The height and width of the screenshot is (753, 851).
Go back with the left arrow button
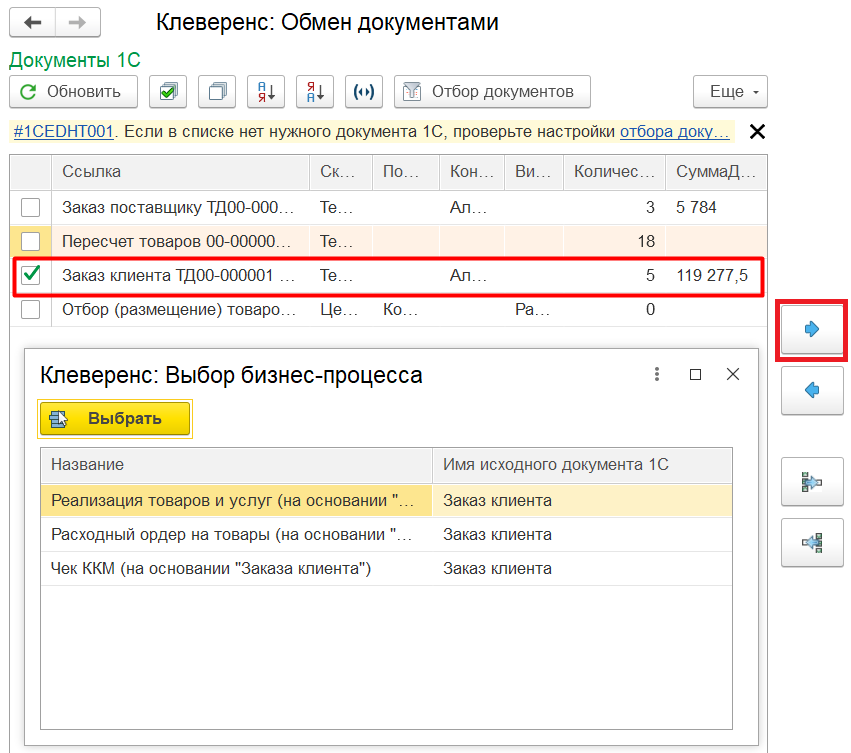pos(33,22)
